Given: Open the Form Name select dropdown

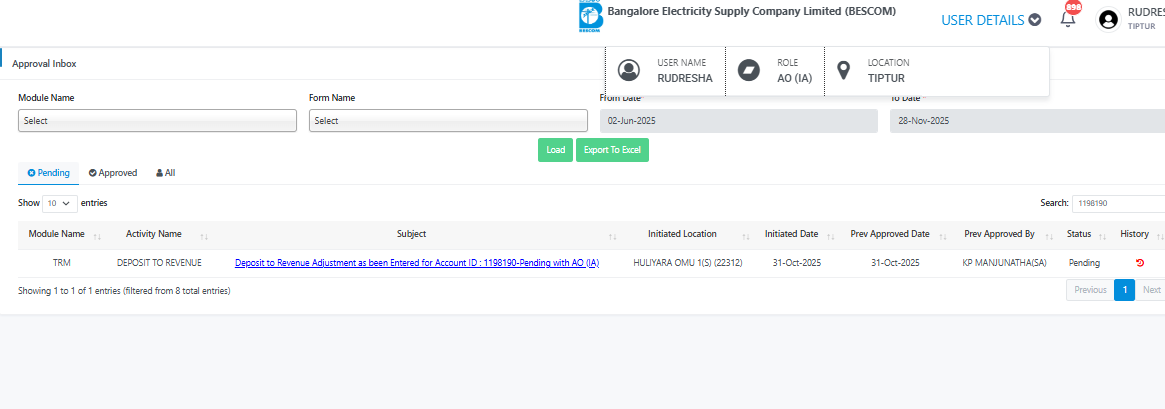Looking at the screenshot, I should click(448, 120).
